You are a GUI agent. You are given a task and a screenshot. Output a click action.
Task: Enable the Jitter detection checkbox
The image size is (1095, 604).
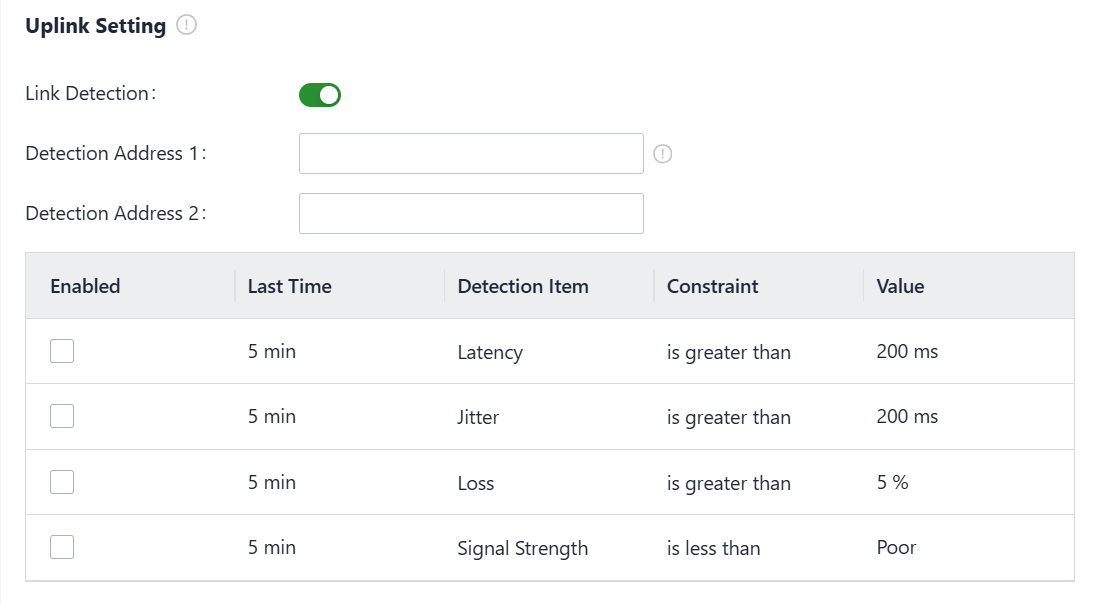[62, 416]
